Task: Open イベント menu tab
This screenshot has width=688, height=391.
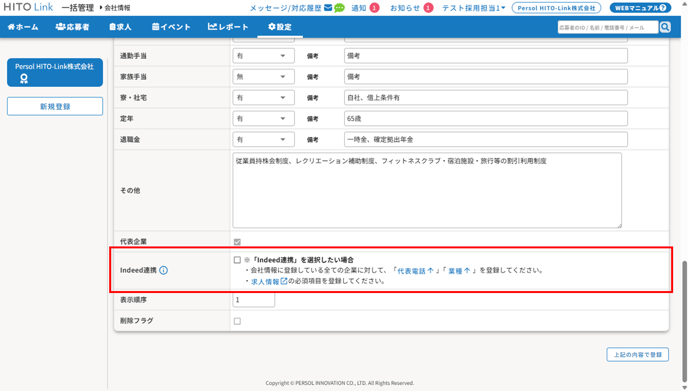Action: pos(171,27)
